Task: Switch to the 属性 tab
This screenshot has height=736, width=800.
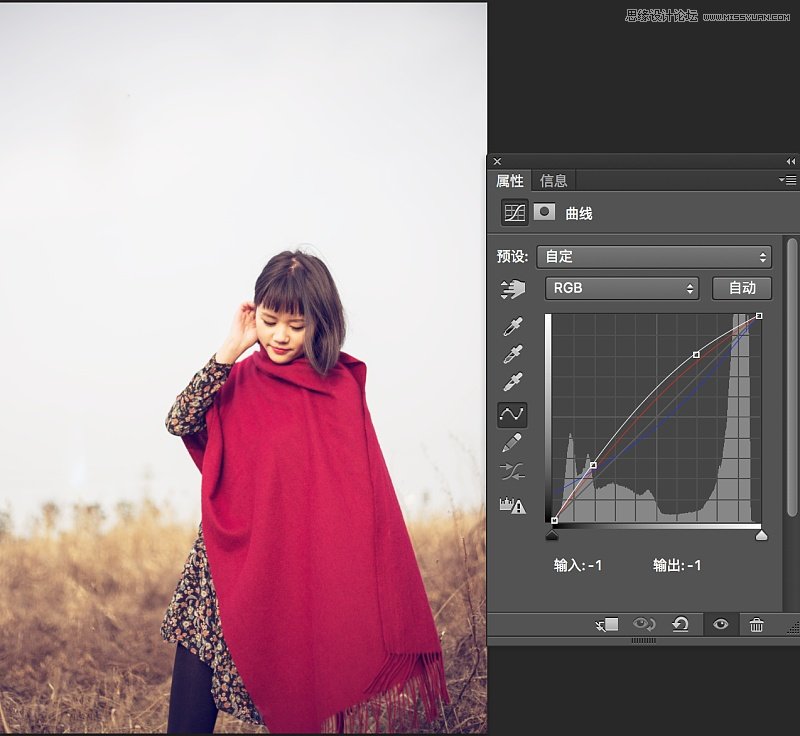Action: (x=510, y=181)
